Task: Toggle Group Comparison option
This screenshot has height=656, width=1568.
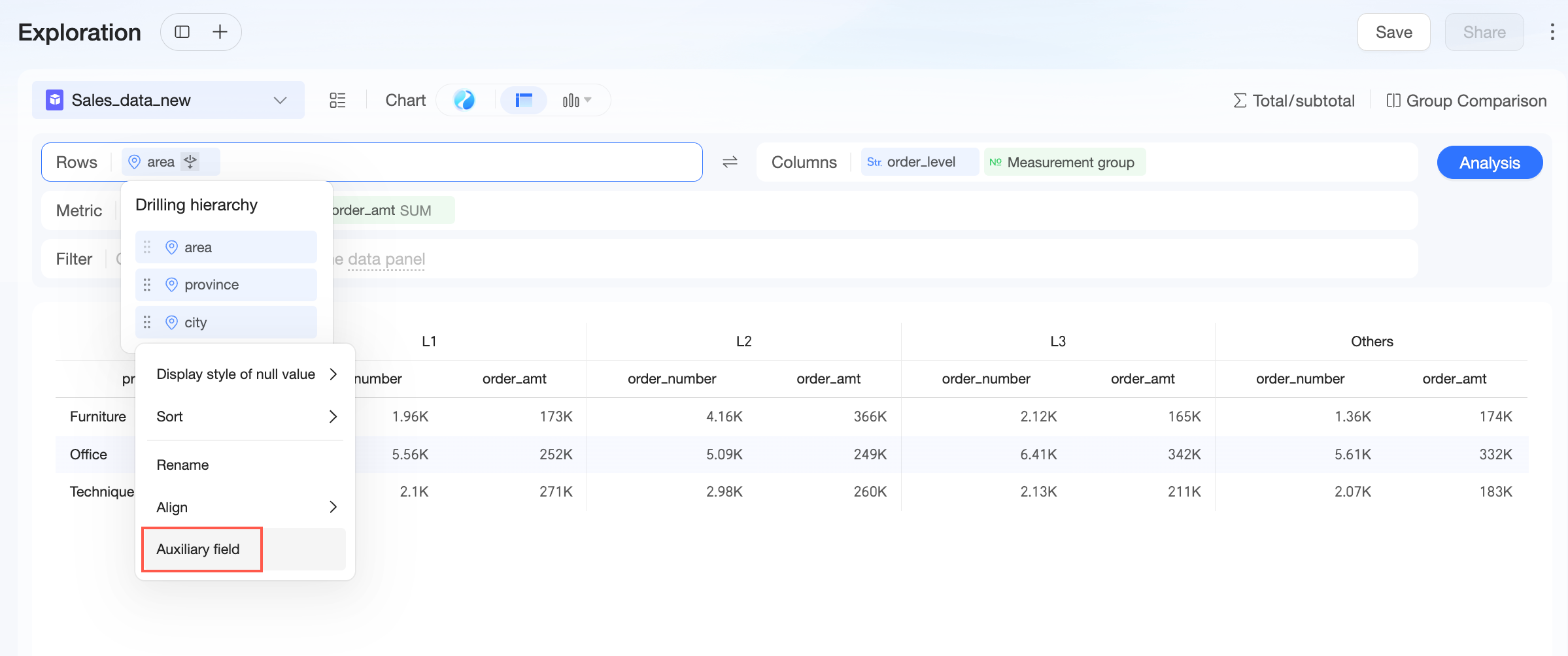Action: point(1466,101)
